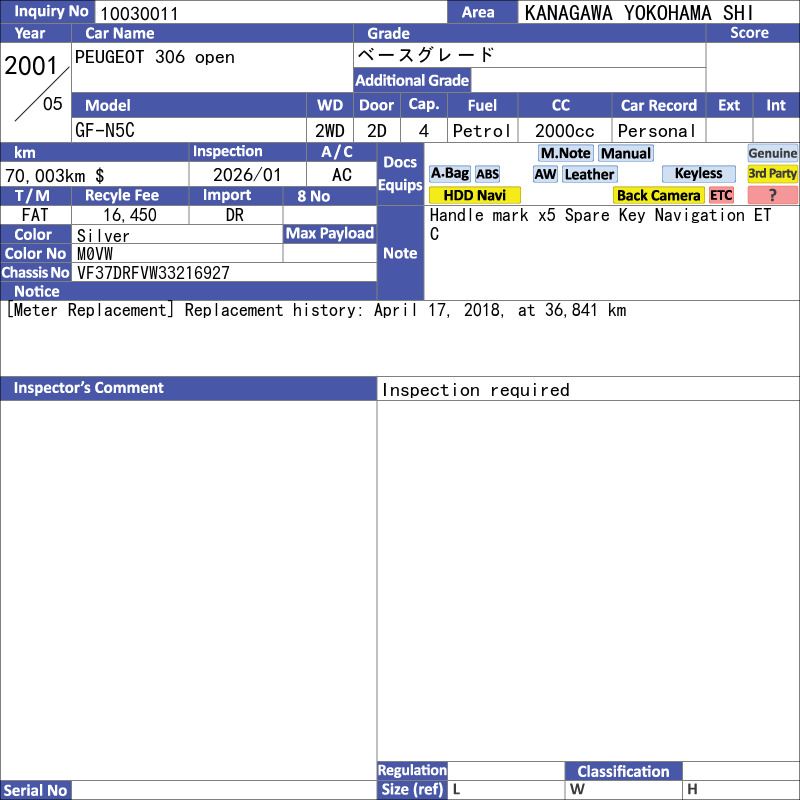This screenshot has height=800, width=800.
Task: Click the Keyless equipment badge
Action: [x=698, y=173]
